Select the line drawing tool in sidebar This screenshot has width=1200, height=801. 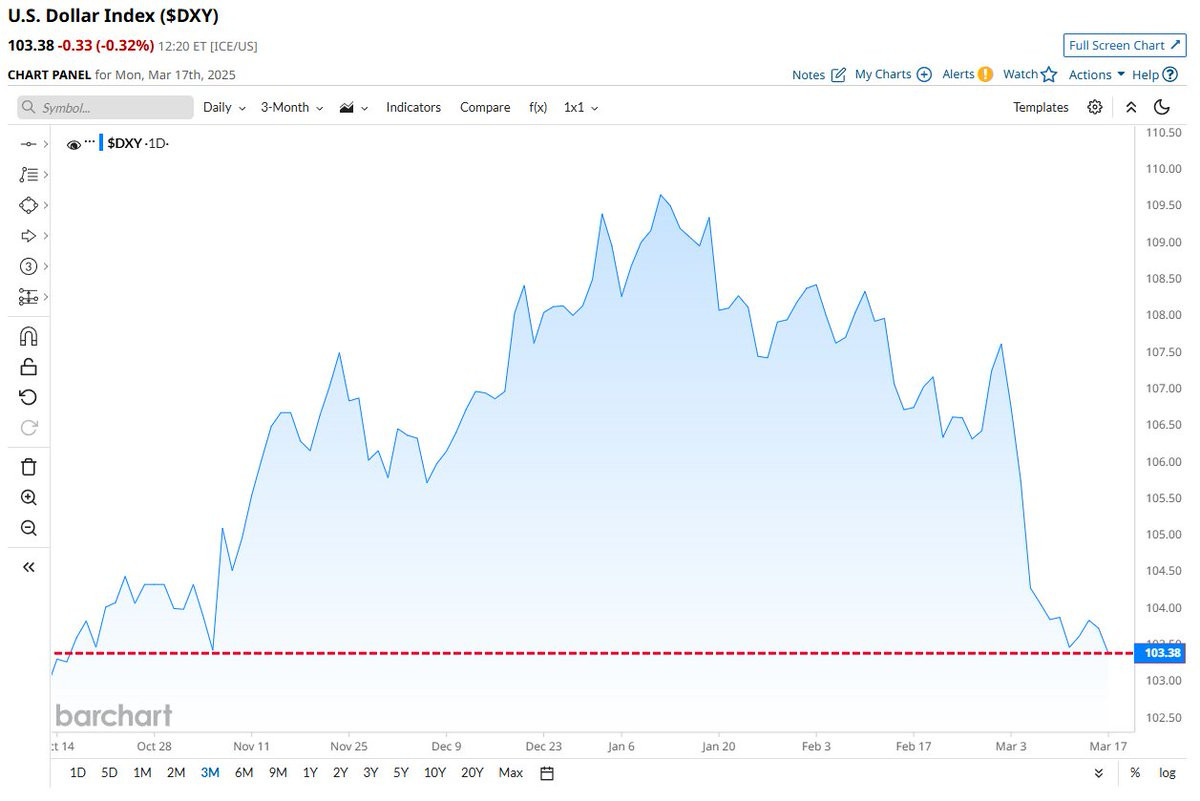point(28,144)
